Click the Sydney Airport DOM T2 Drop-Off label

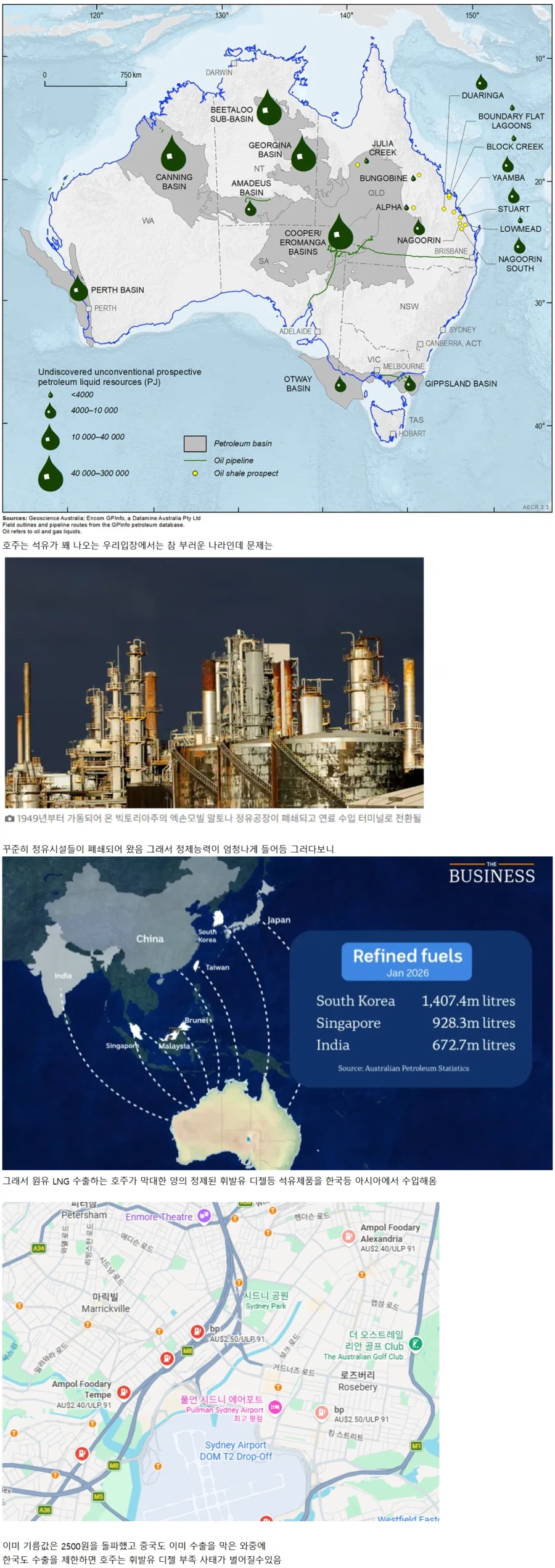click(x=236, y=1450)
